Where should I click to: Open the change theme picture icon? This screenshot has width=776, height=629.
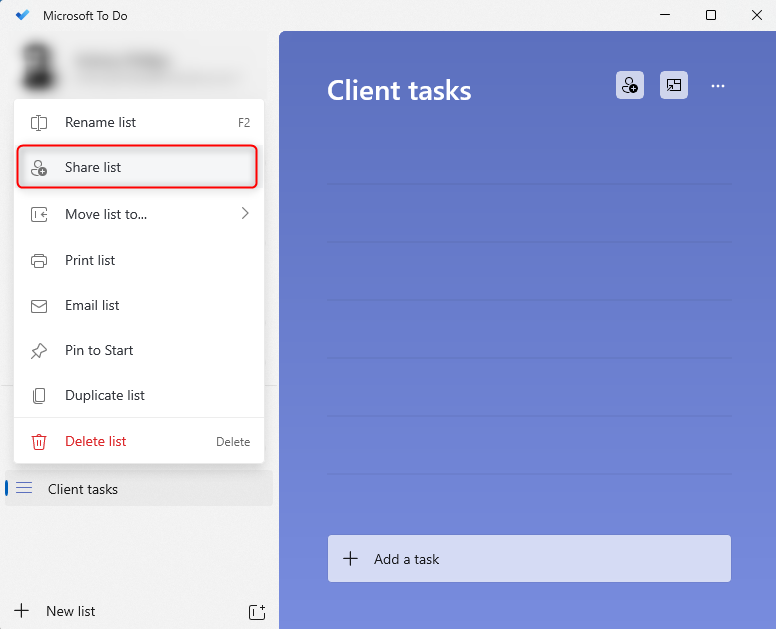[674, 86]
